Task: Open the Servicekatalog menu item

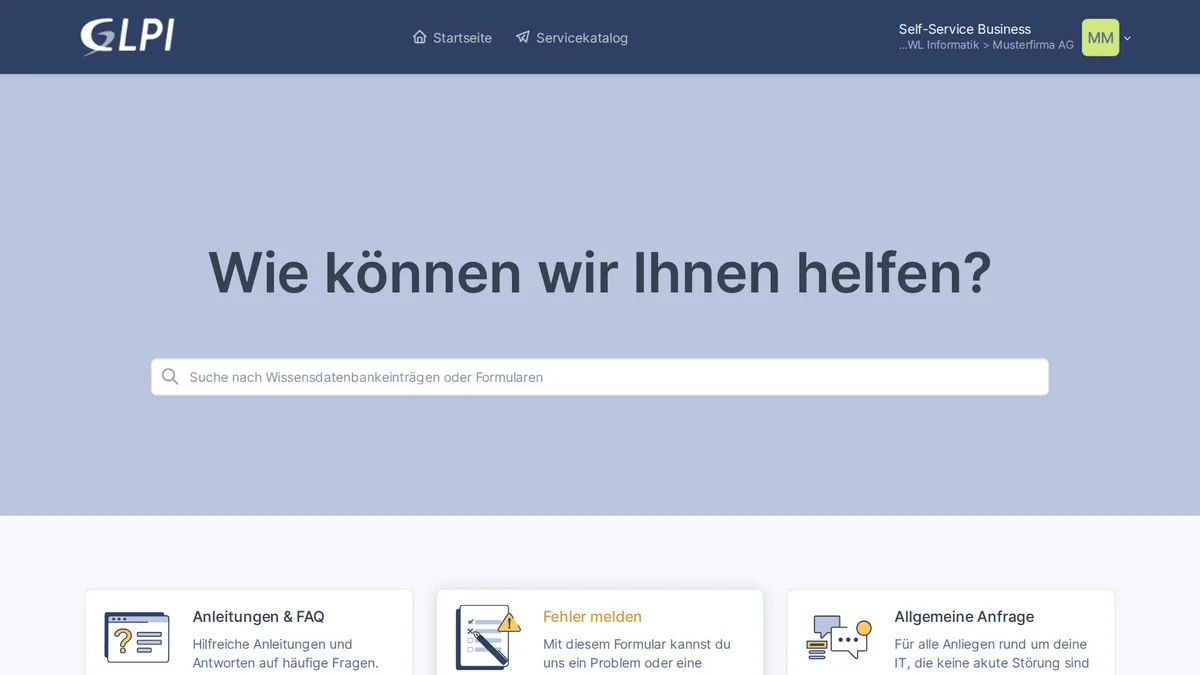Action: coord(572,37)
